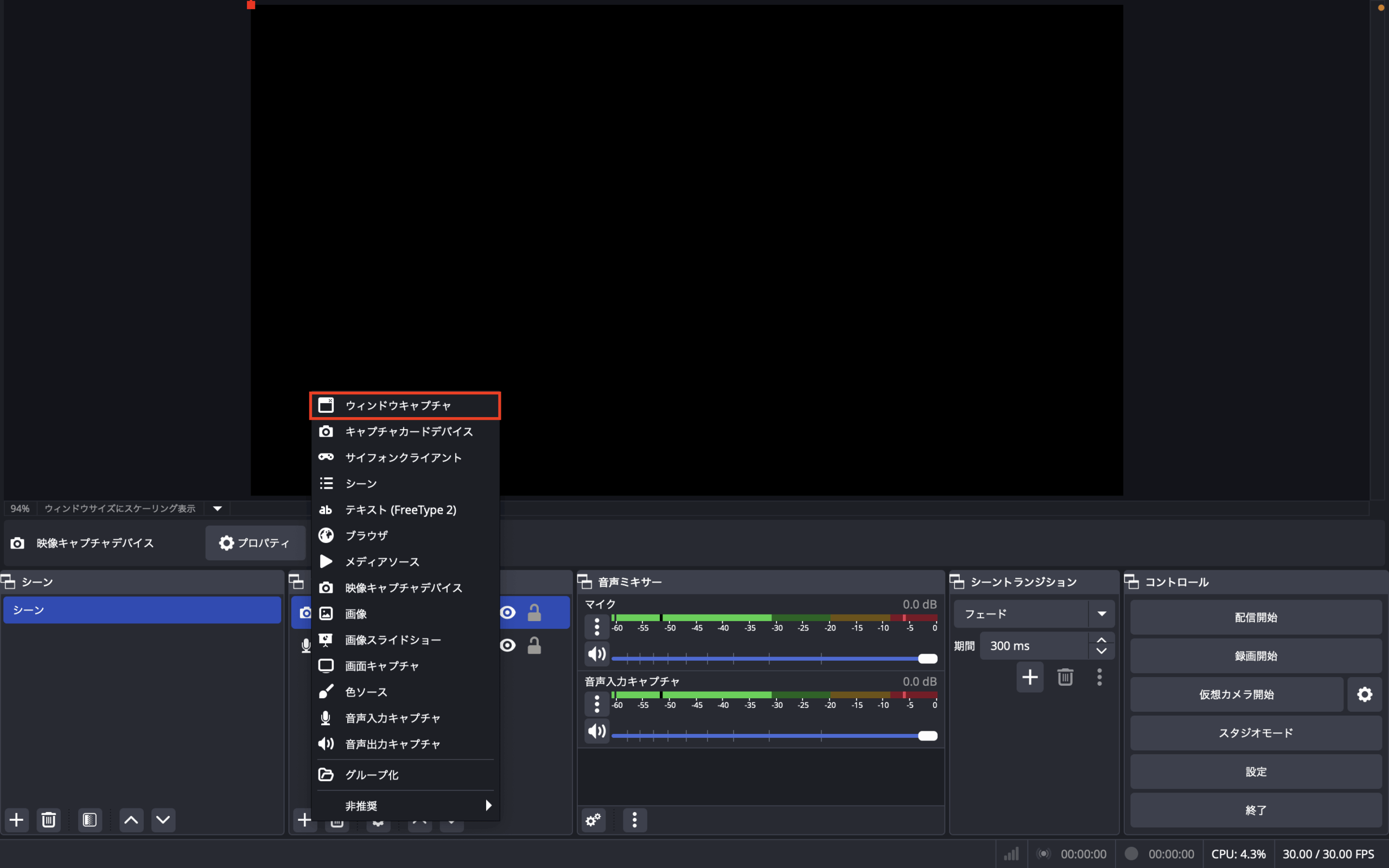Decrease duration with 300 ms down arrow

tap(1101, 652)
